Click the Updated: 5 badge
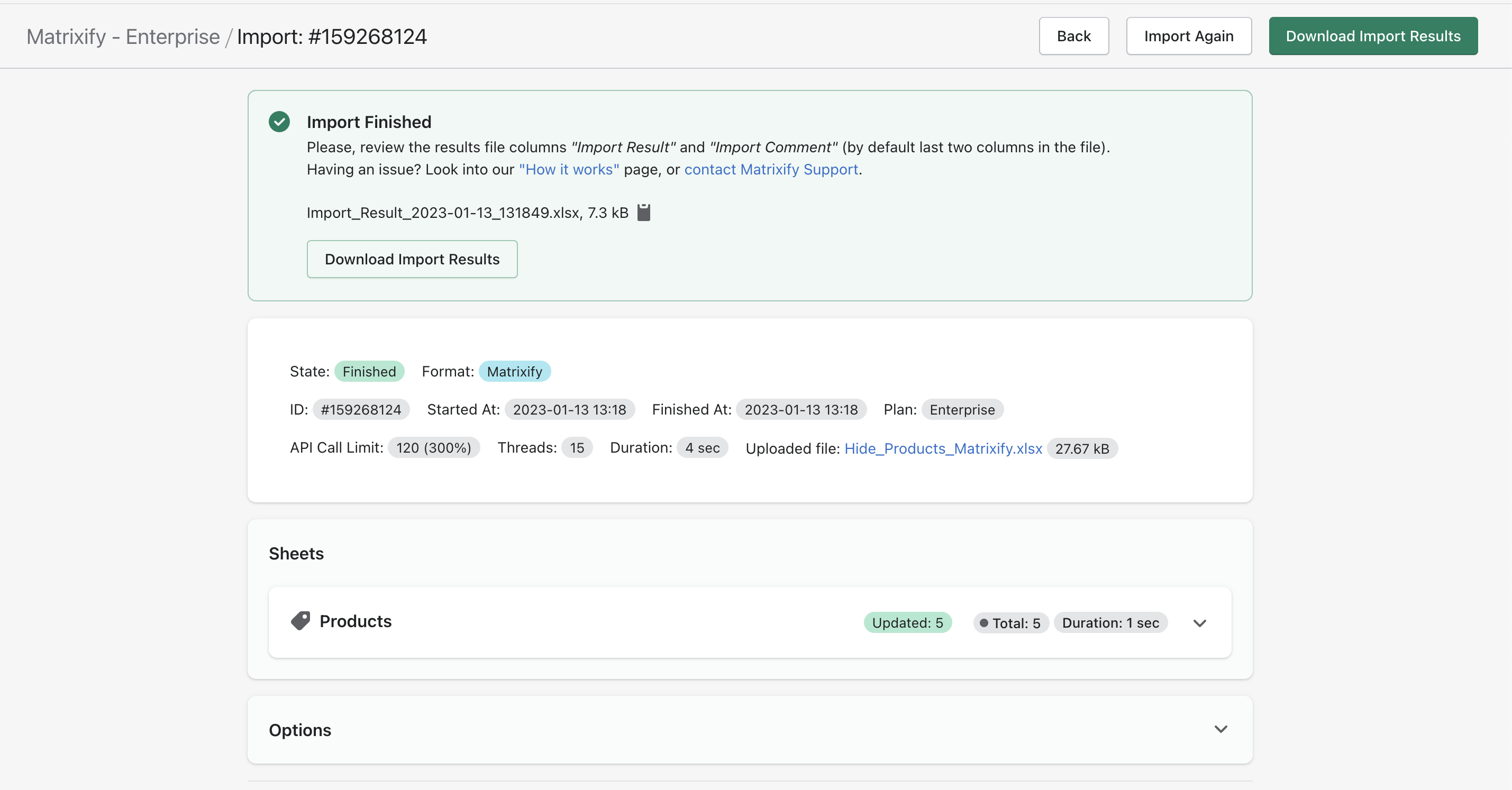The width and height of the screenshot is (1512, 790). [x=907, y=623]
